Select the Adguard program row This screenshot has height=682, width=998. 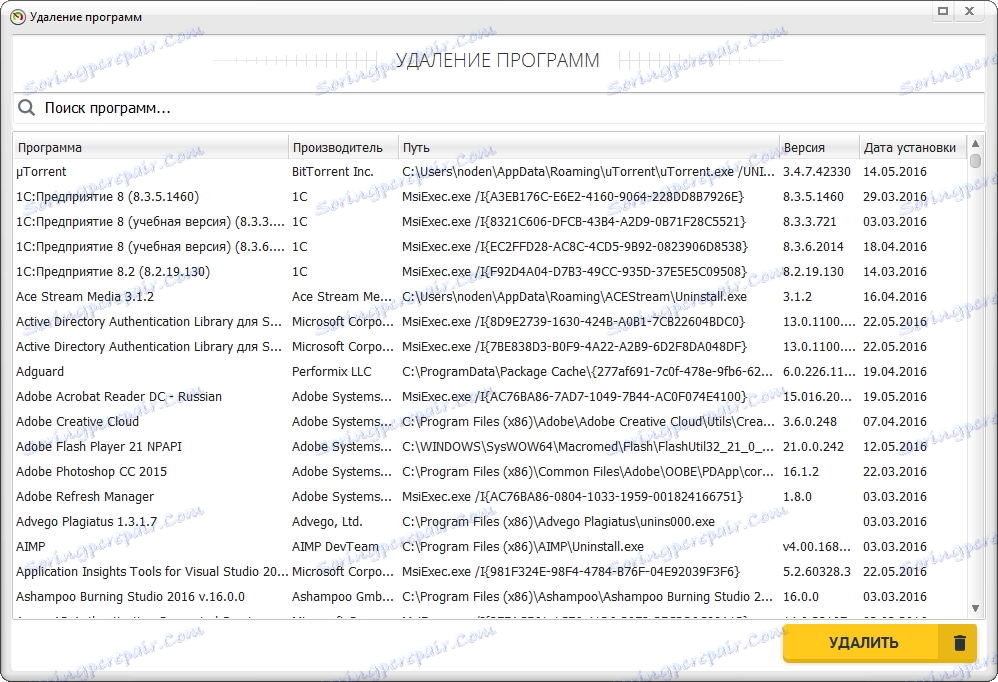[x=489, y=372]
